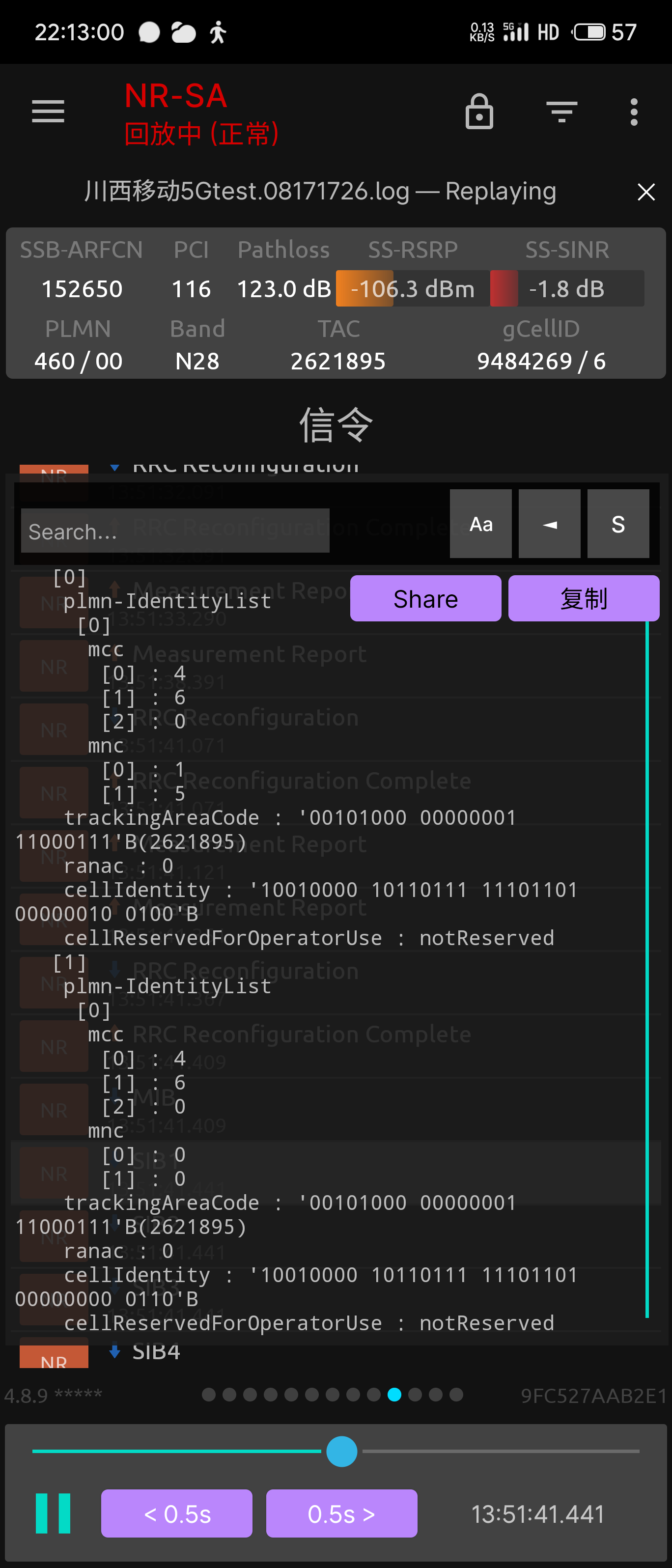Click the 回放中 (正常) status text

point(202,133)
